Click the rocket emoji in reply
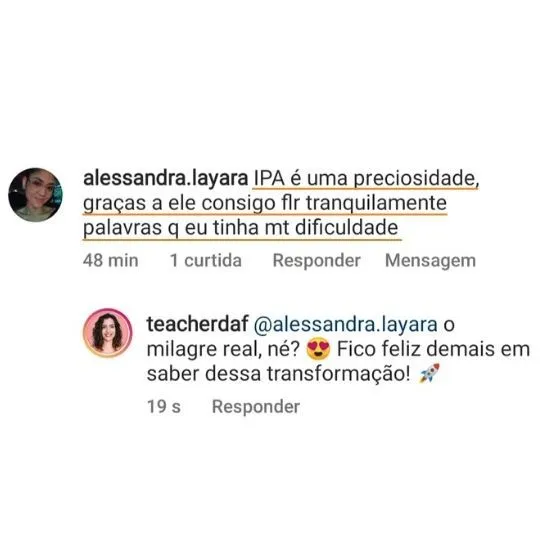This screenshot has height=540, width=540. click(429, 373)
